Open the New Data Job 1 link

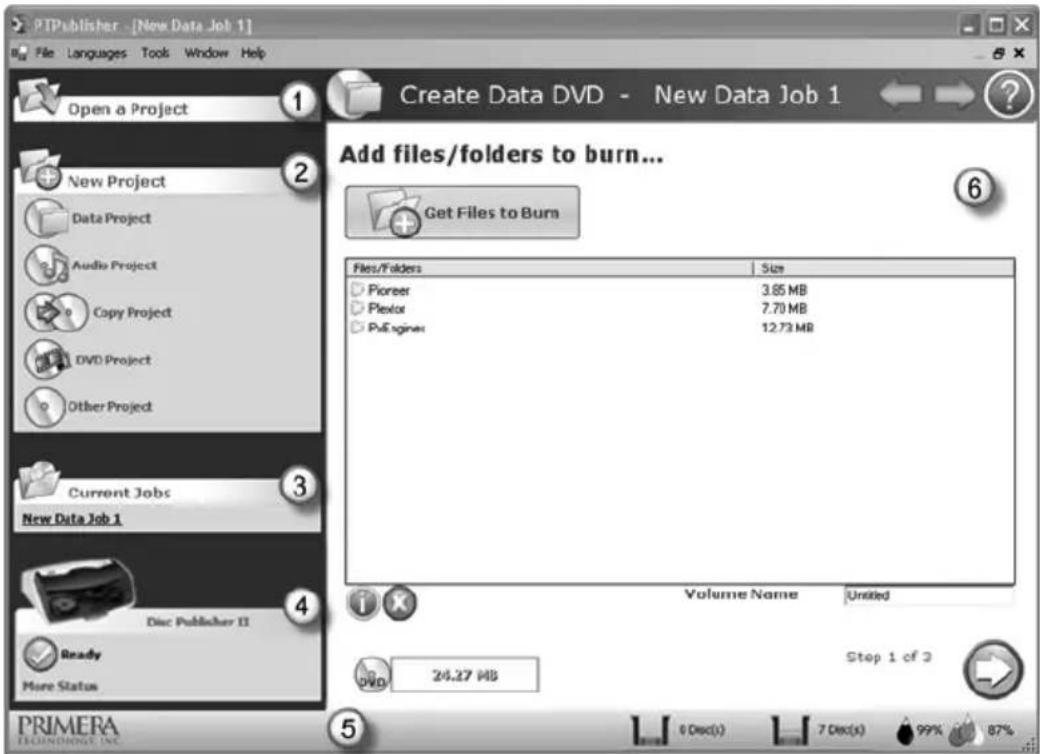pos(72,519)
